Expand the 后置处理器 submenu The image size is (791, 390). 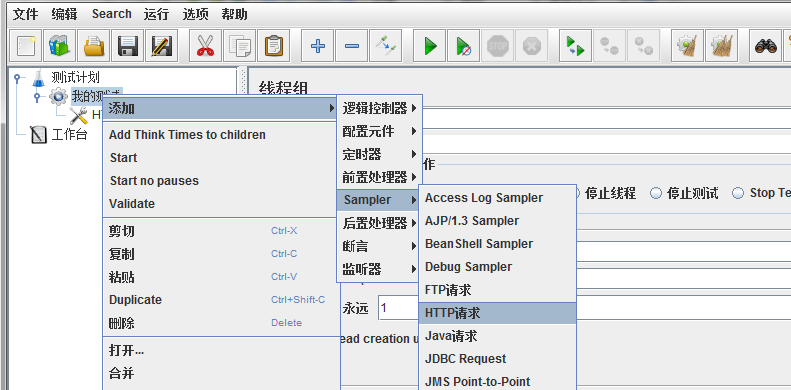[x=379, y=223]
